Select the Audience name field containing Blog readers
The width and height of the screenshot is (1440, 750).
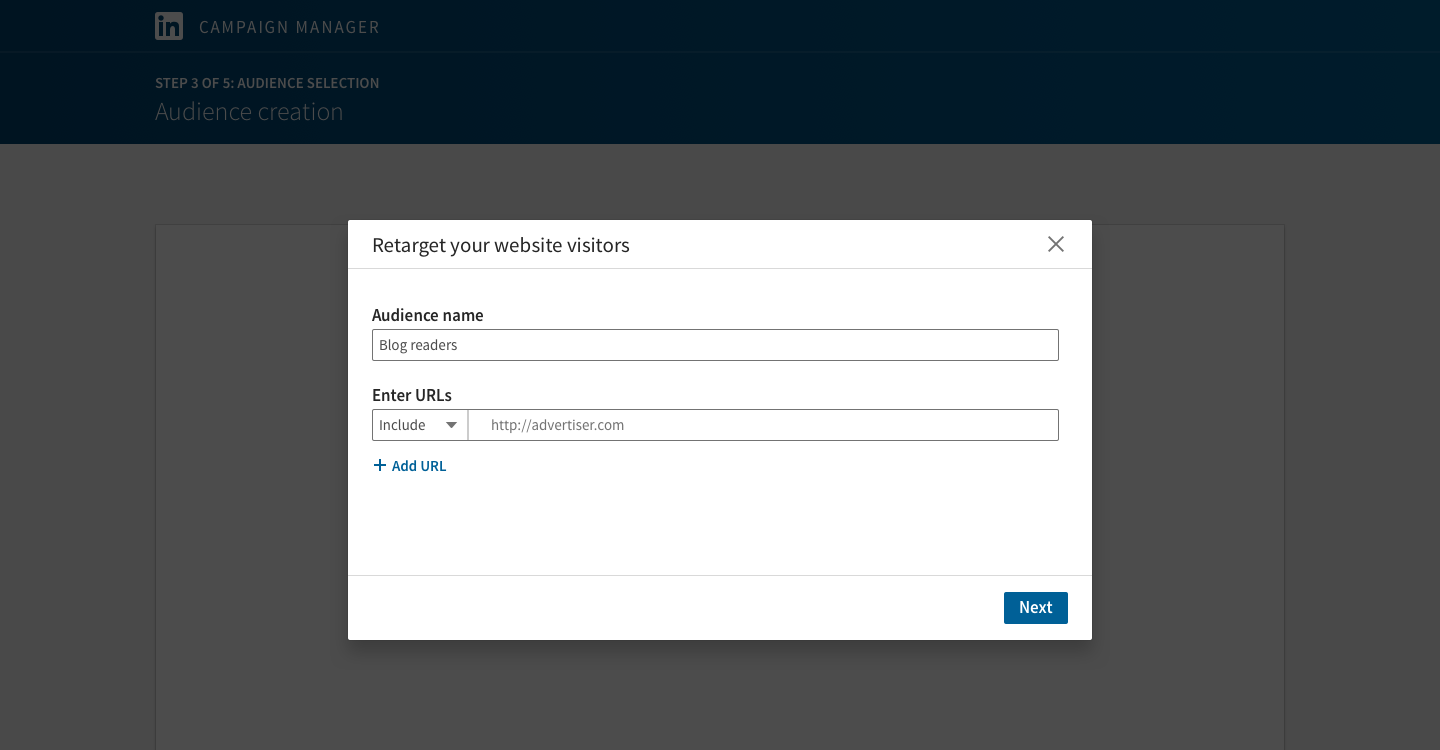[x=715, y=345]
